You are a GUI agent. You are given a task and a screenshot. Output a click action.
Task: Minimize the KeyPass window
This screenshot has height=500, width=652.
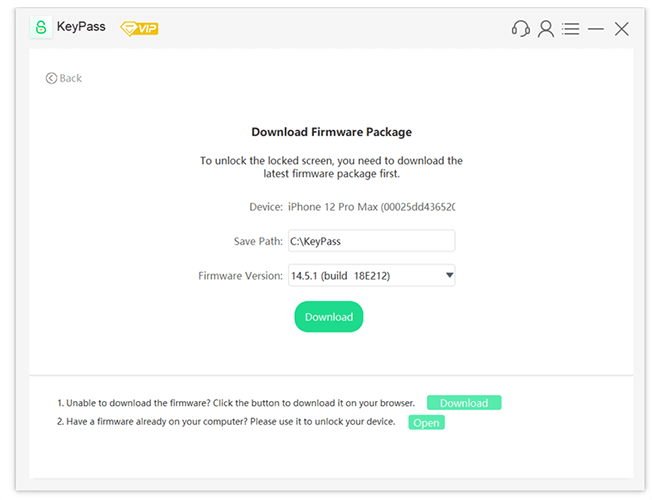596,29
